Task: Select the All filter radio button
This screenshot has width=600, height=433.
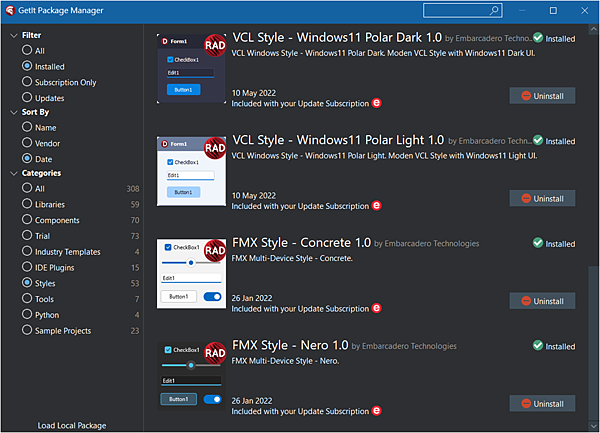Action: (27, 50)
